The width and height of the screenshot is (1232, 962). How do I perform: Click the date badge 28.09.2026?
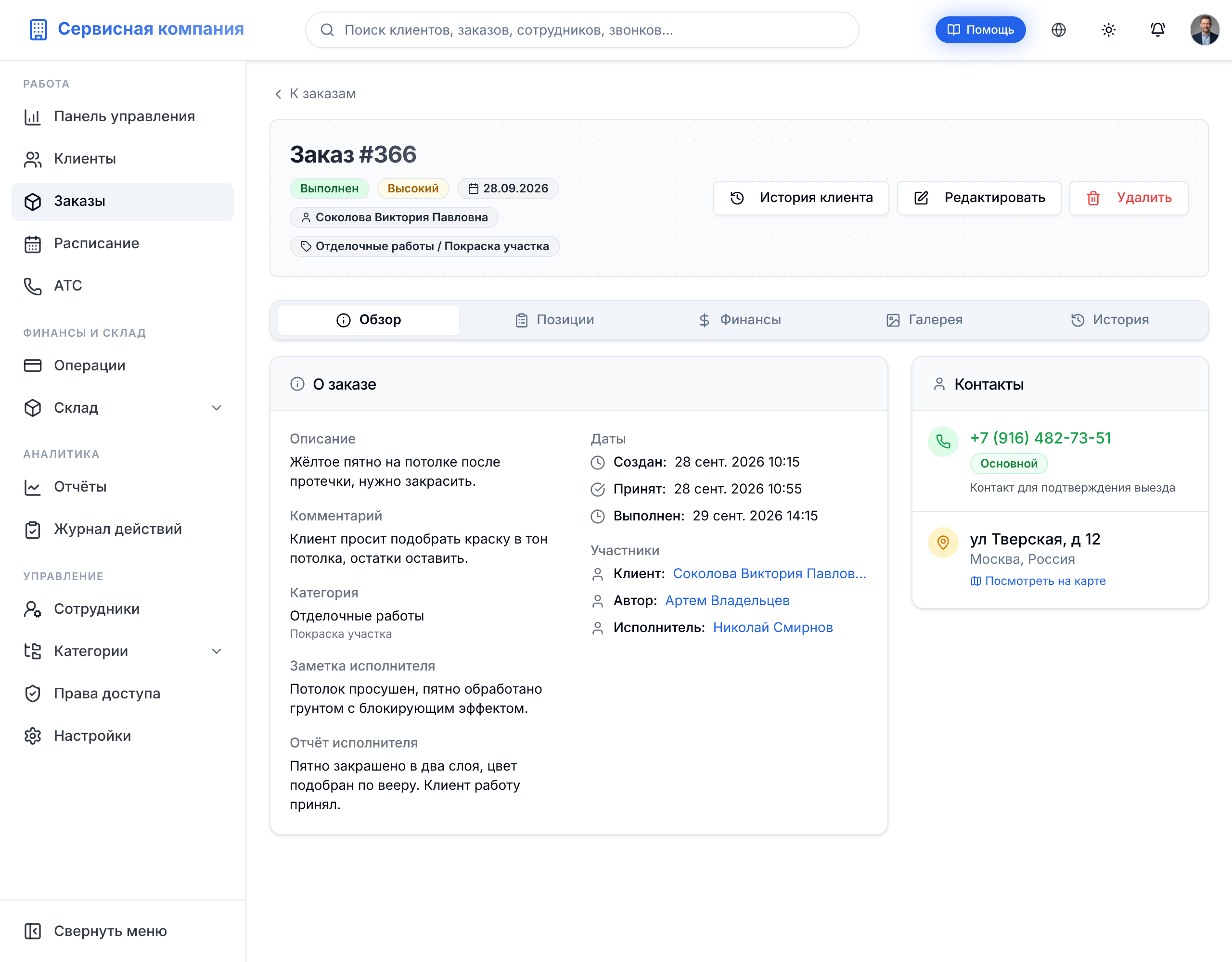coord(508,189)
